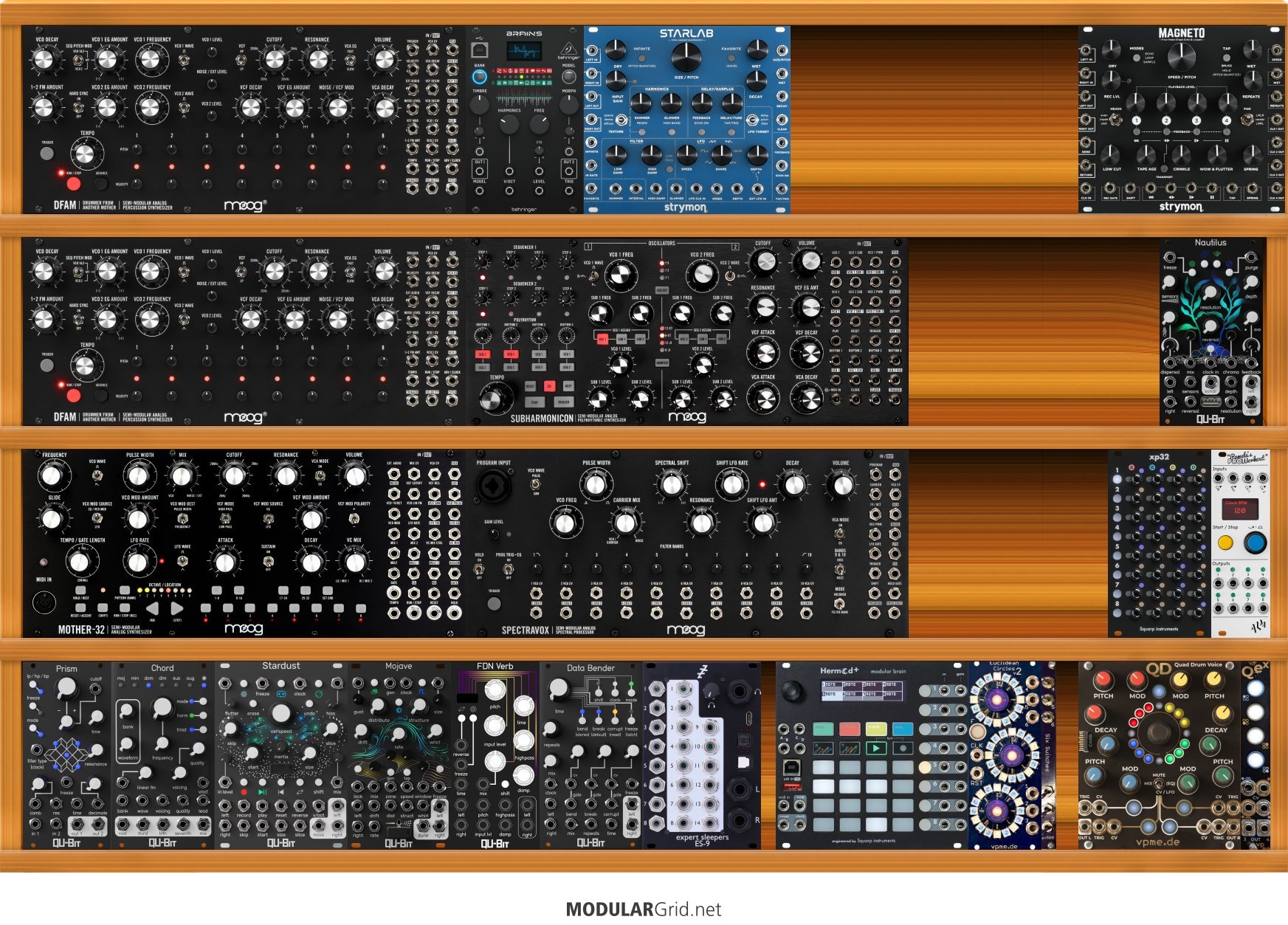Flip the Vocoder/Filter Bank mode switch on Spectravox
The width and height of the screenshot is (1288, 925).
[839, 602]
